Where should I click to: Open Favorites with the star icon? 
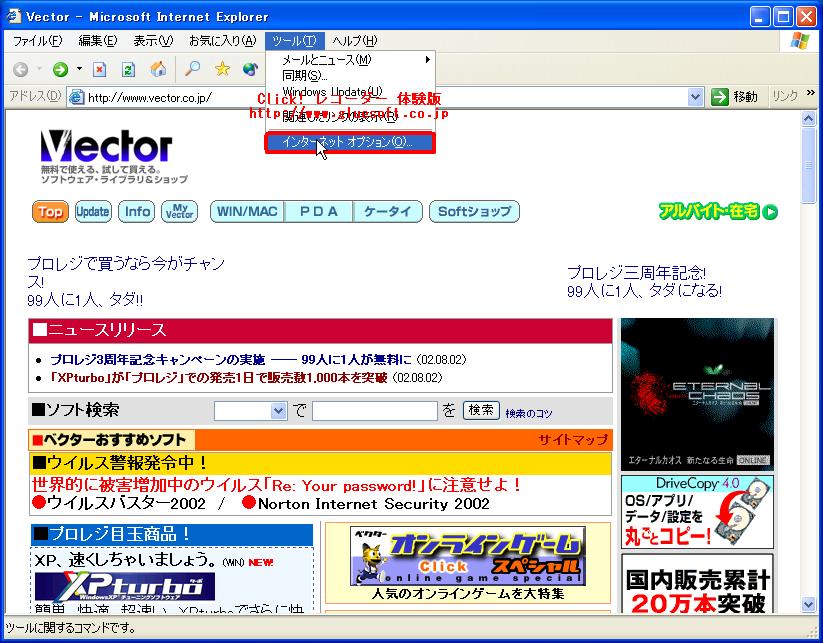222,69
